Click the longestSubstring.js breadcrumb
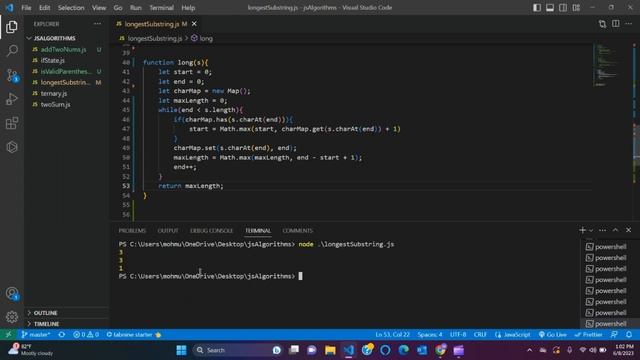Image resolution: width=640 pixels, height=360 pixels. tap(155, 38)
